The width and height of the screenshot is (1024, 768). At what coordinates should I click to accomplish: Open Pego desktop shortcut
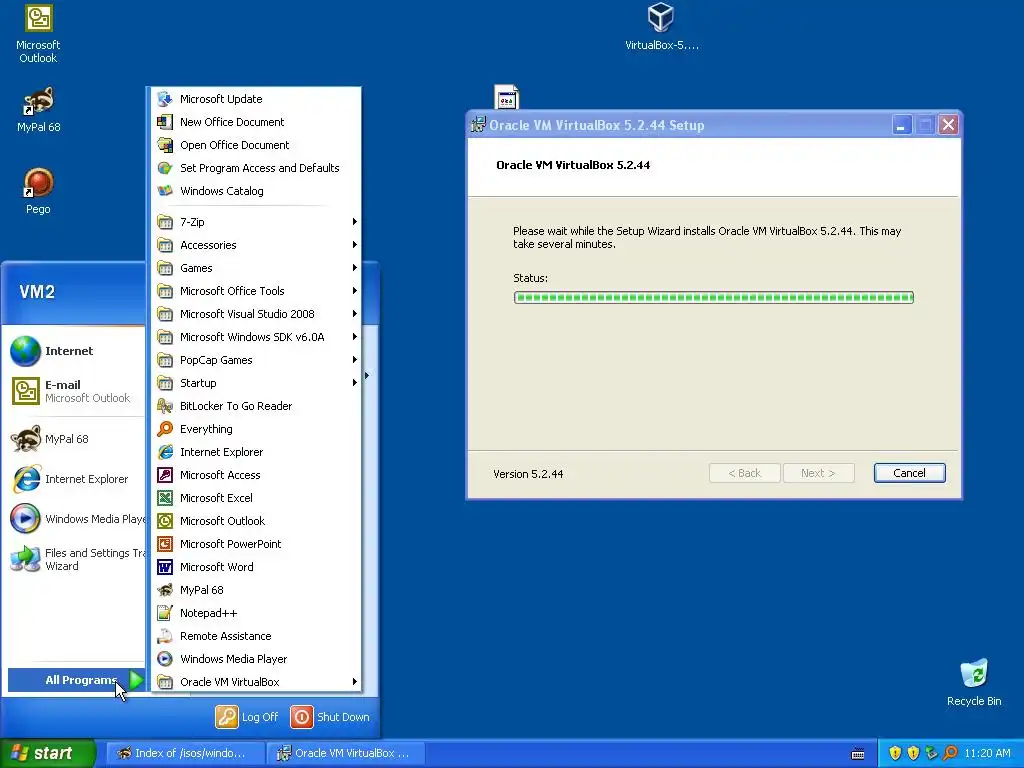38,191
